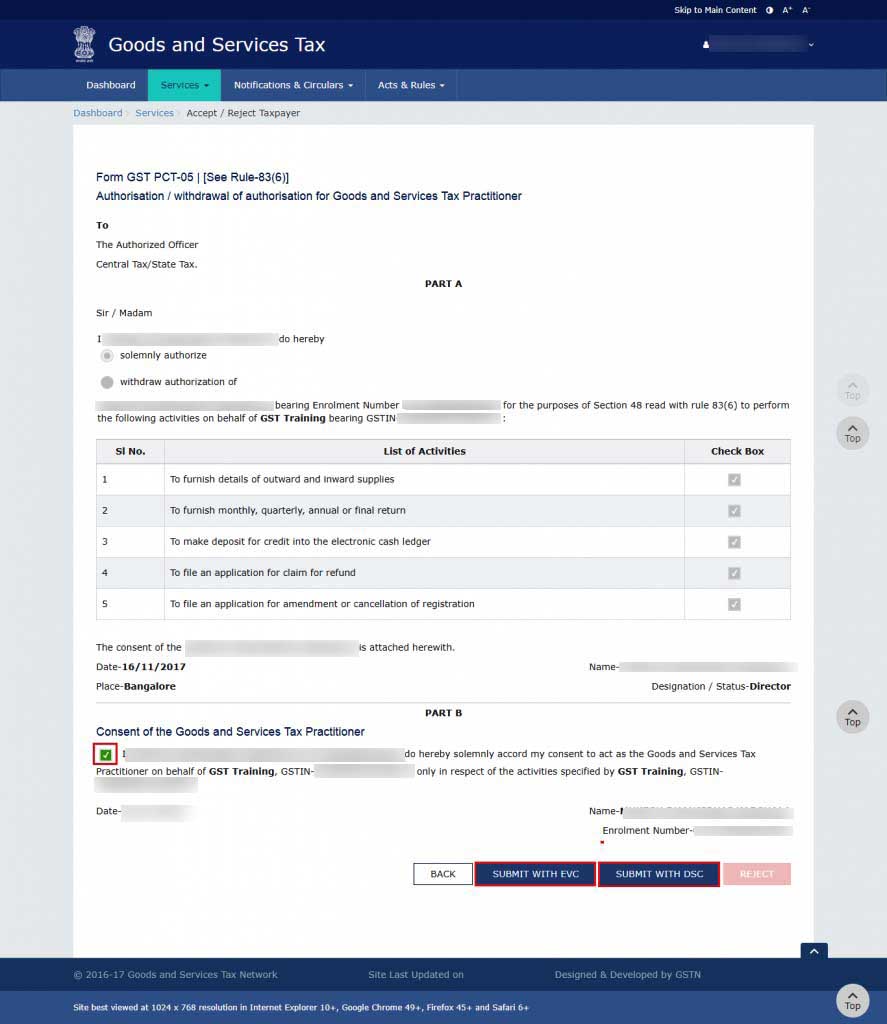Increase font size with A+ icon
The image size is (887, 1024).
point(787,10)
